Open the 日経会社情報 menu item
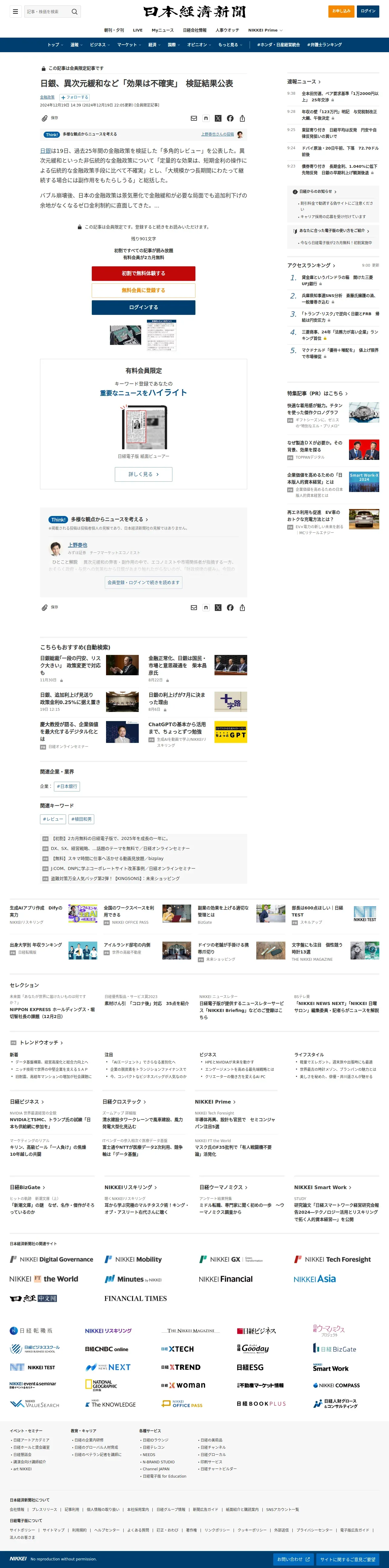 (194, 30)
